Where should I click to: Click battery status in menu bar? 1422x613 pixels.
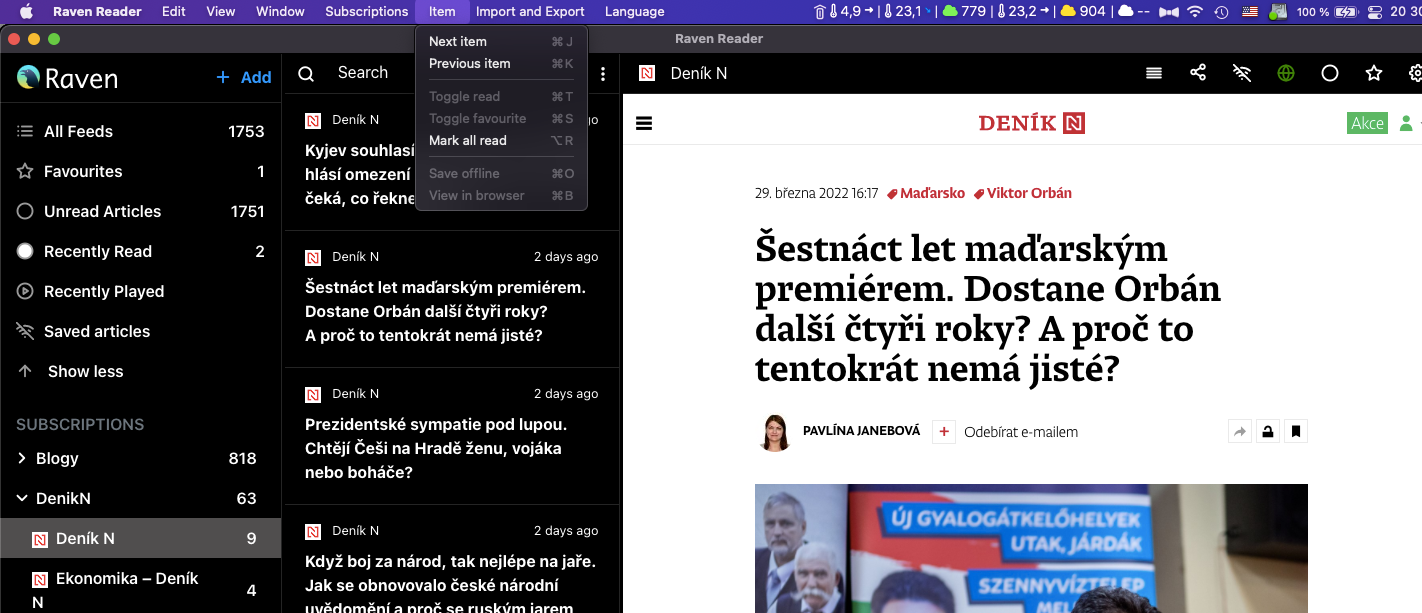pos(1328,11)
